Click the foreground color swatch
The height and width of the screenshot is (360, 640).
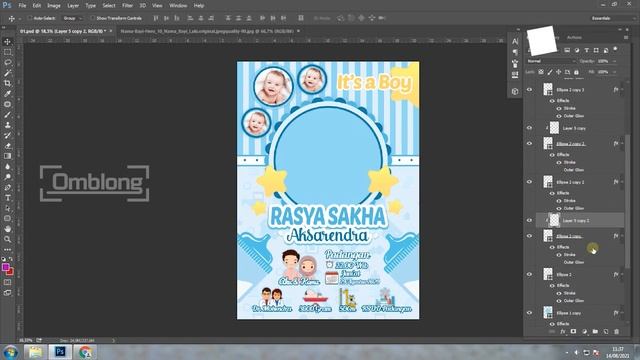click(5, 267)
